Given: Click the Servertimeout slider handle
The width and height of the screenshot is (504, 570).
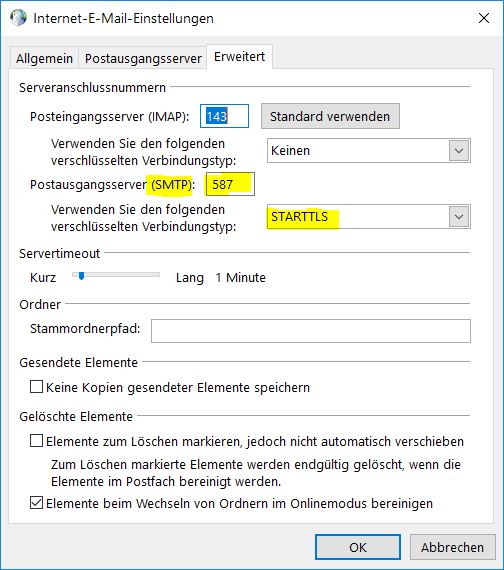Looking at the screenshot, I should [81, 276].
